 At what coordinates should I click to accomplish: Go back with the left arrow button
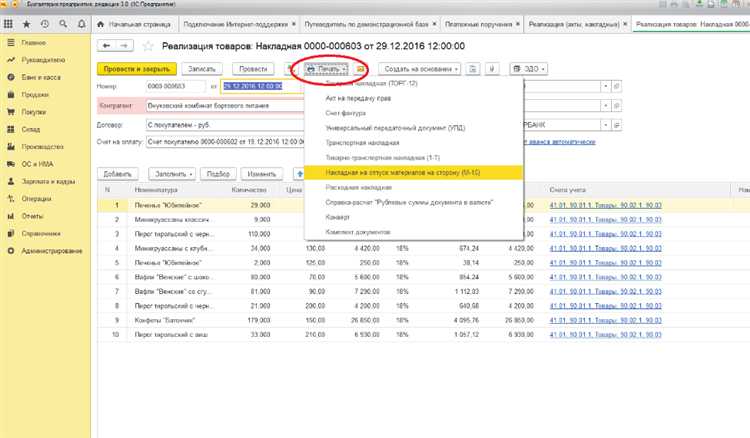(107, 45)
